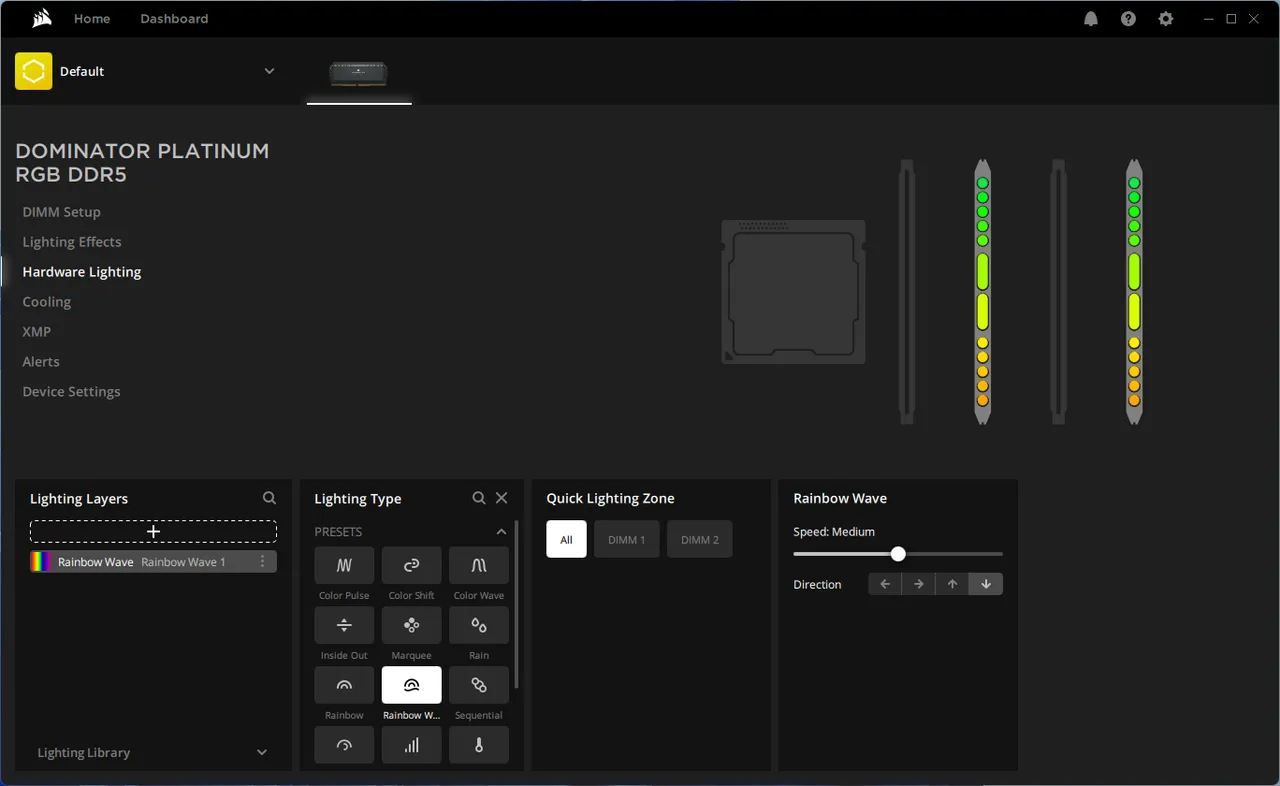Set direction to down arrow
This screenshot has height=786, width=1280.
[x=986, y=584]
